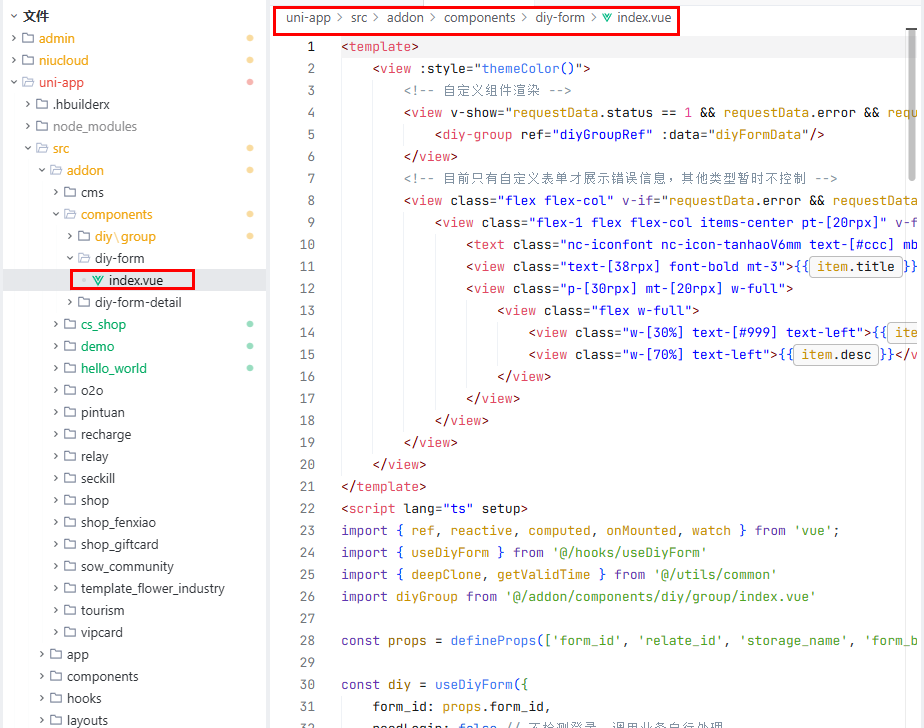This screenshot has height=728, width=924.
Task: Click the 'uni-app' breadcrumb link
Action: 308,18
